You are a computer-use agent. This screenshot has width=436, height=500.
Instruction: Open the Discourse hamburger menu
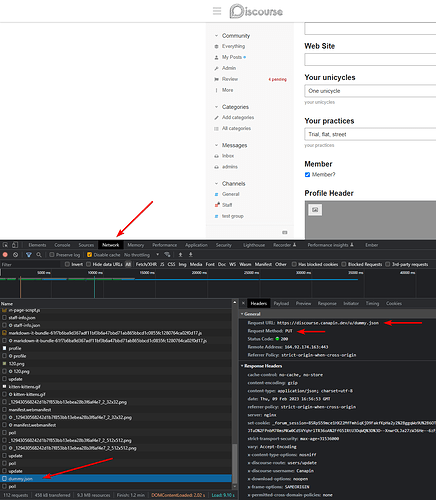coord(217,11)
